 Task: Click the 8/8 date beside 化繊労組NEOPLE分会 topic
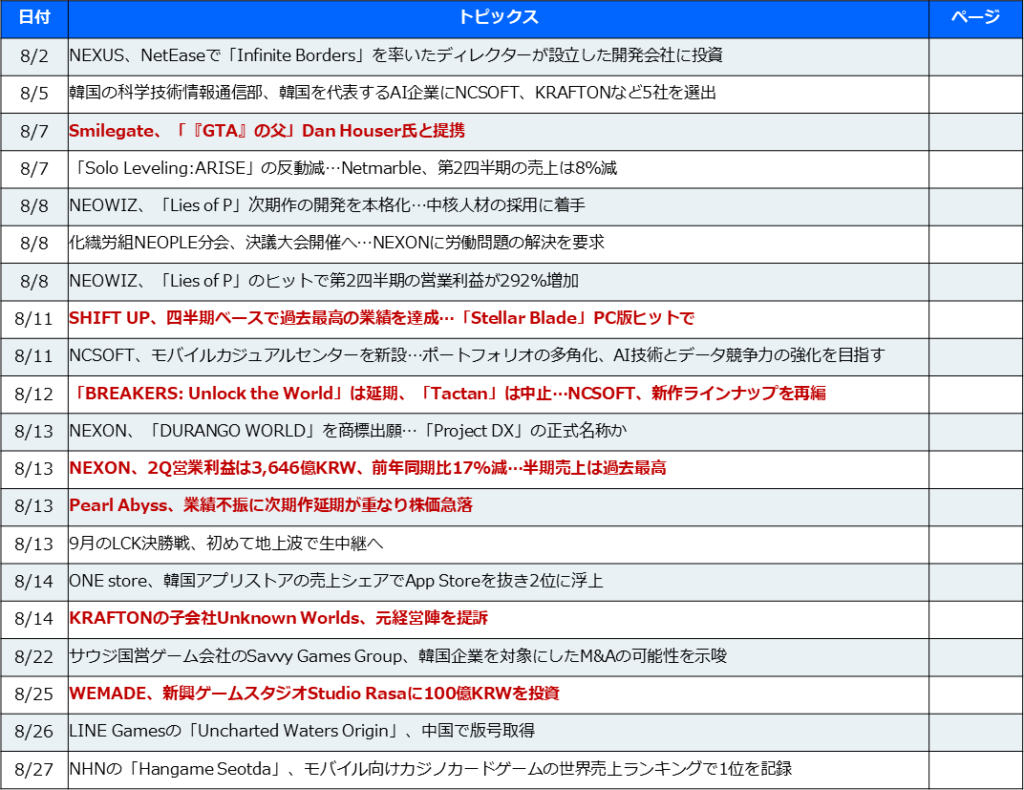coord(34,244)
